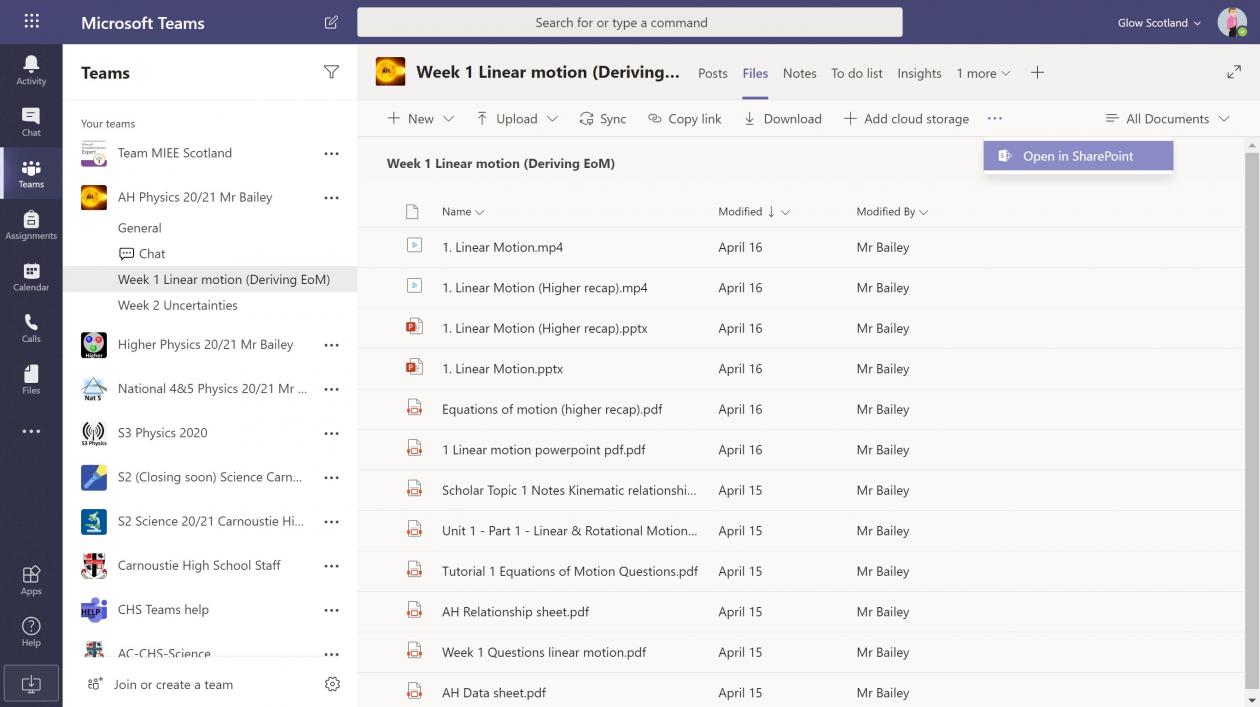This screenshot has width=1260, height=707.
Task: Click the search or command input box
Action: pyautogui.click(x=630, y=22)
